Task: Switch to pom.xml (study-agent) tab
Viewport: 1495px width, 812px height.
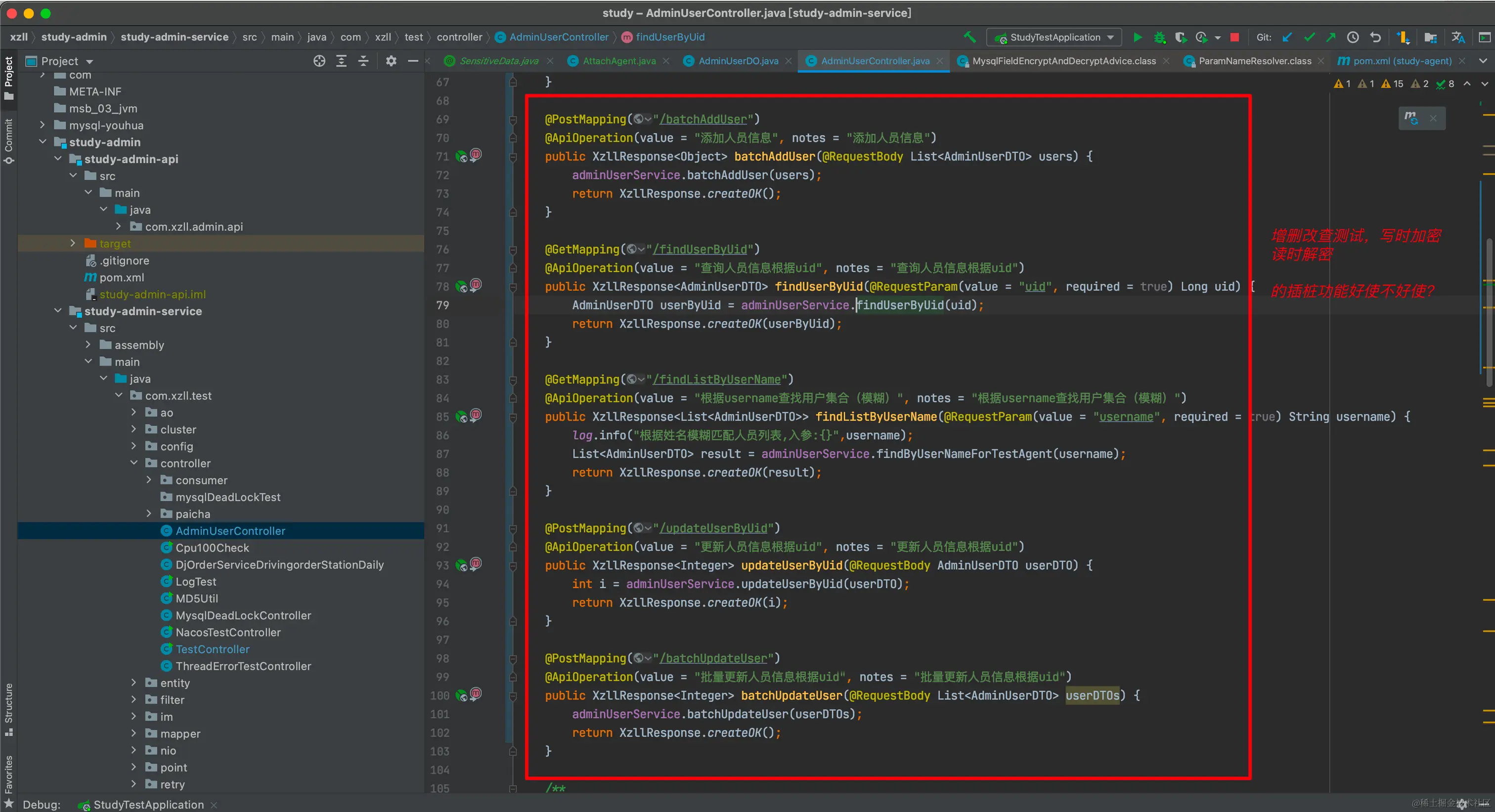Action: click(1402, 61)
